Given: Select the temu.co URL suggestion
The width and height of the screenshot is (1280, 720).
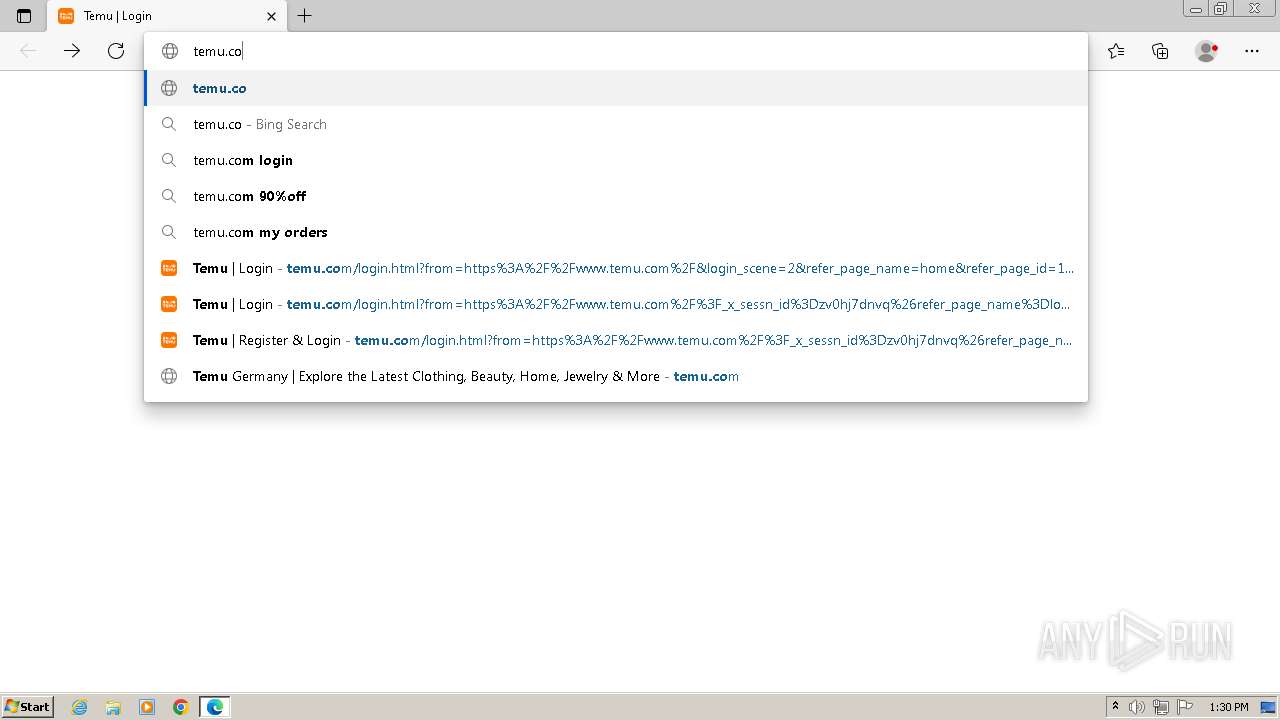Looking at the screenshot, I should coord(615,88).
